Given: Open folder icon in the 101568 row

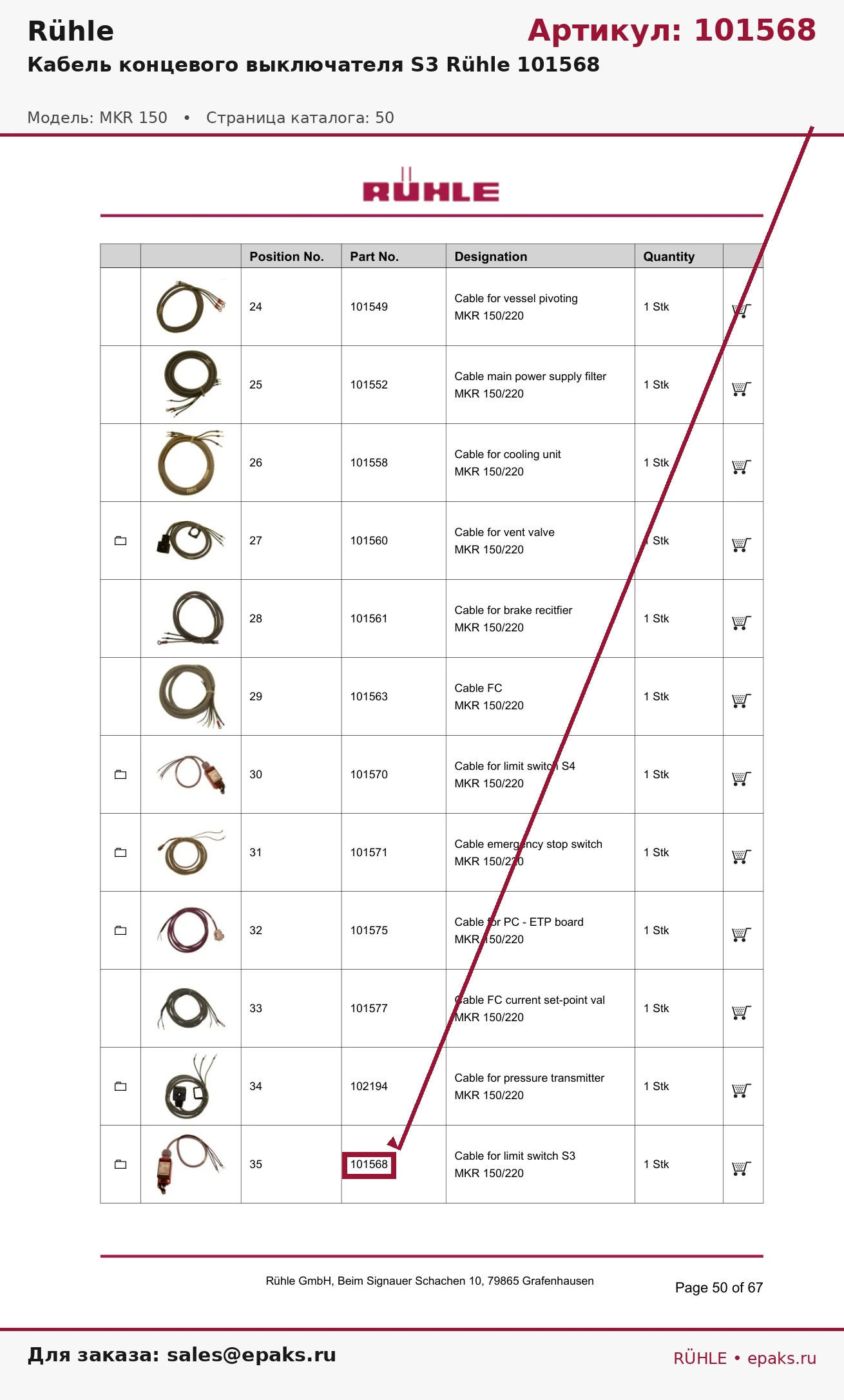Looking at the screenshot, I should 120,1164.
